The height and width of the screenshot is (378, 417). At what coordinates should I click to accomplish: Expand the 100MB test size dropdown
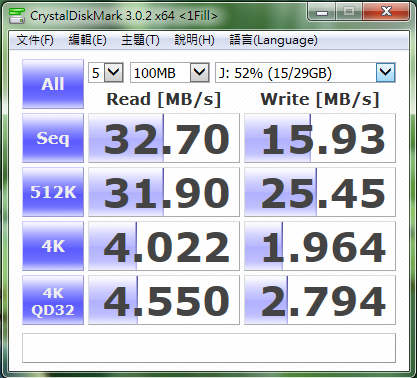(199, 73)
